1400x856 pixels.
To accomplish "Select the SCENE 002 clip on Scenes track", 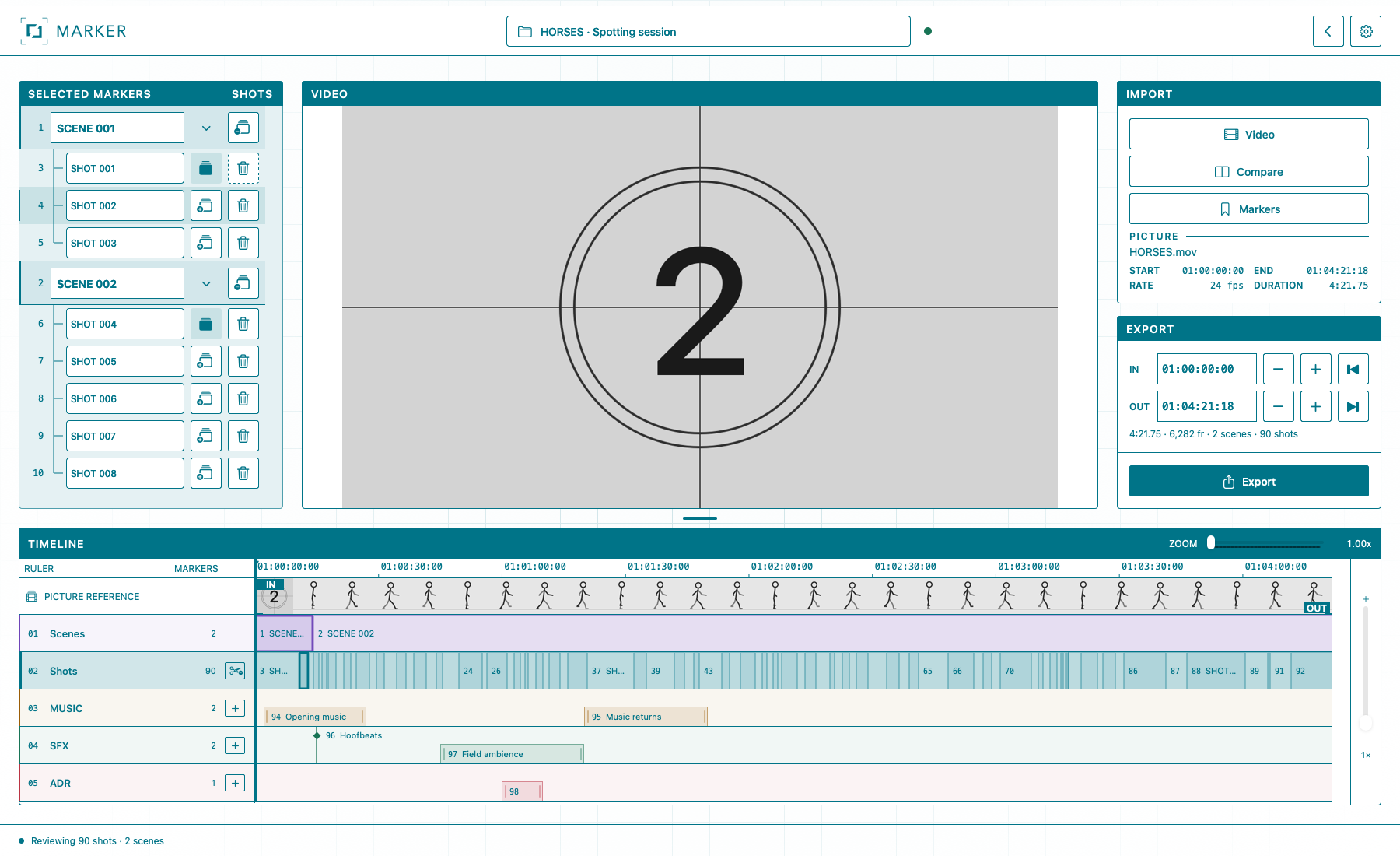I will click(822, 633).
